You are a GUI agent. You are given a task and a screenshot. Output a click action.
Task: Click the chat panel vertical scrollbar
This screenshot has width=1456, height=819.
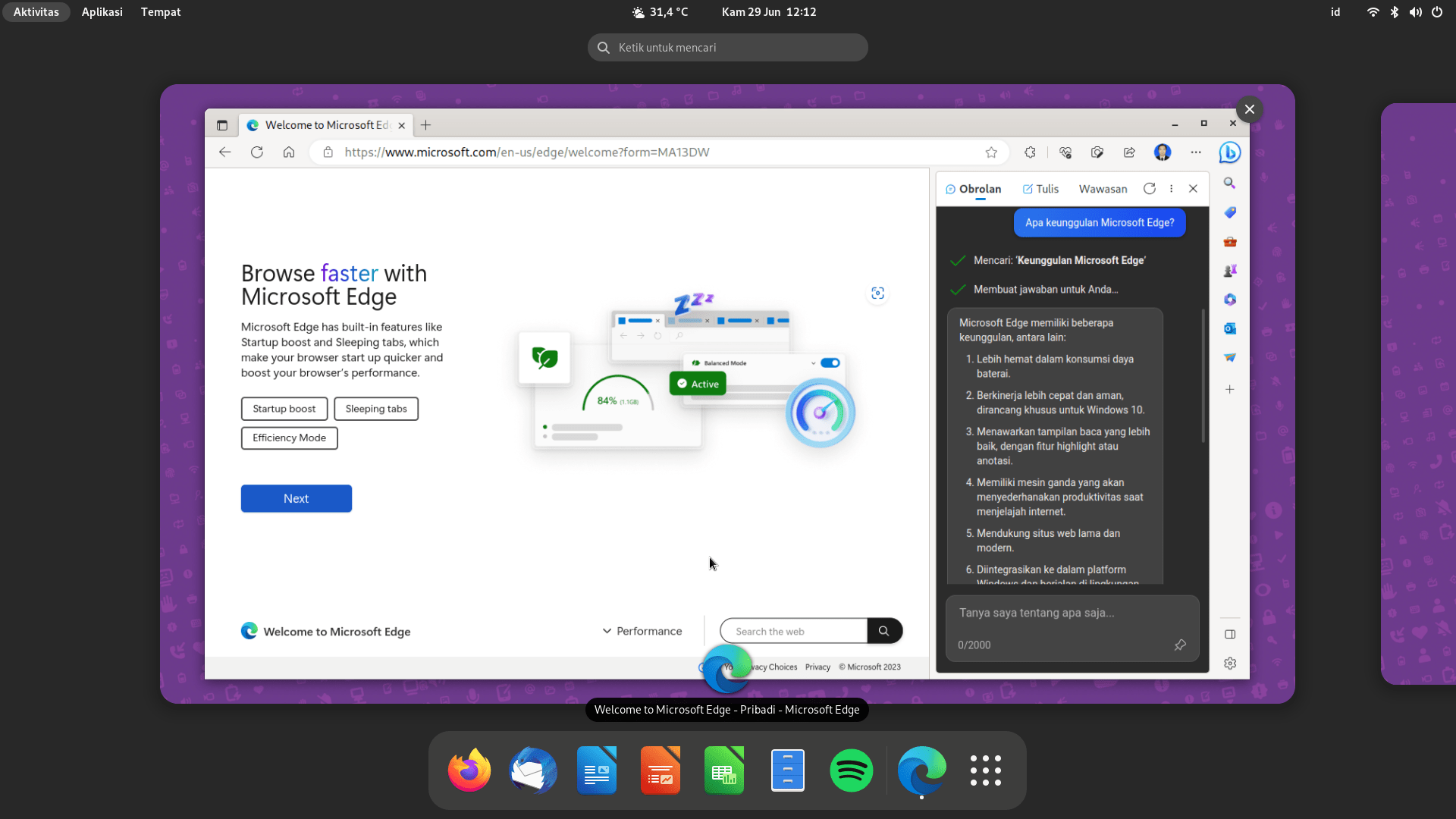coord(1203,375)
